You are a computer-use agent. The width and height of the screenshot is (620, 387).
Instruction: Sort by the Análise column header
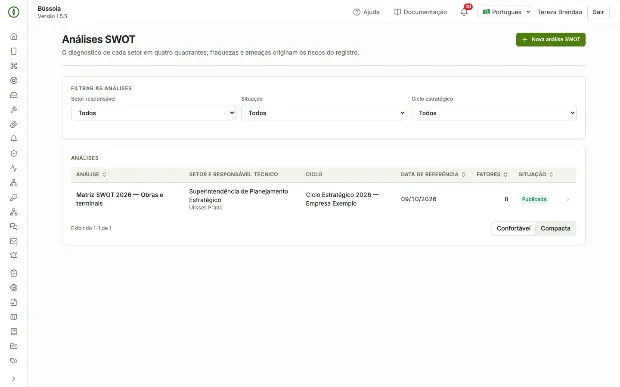coord(91,174)
